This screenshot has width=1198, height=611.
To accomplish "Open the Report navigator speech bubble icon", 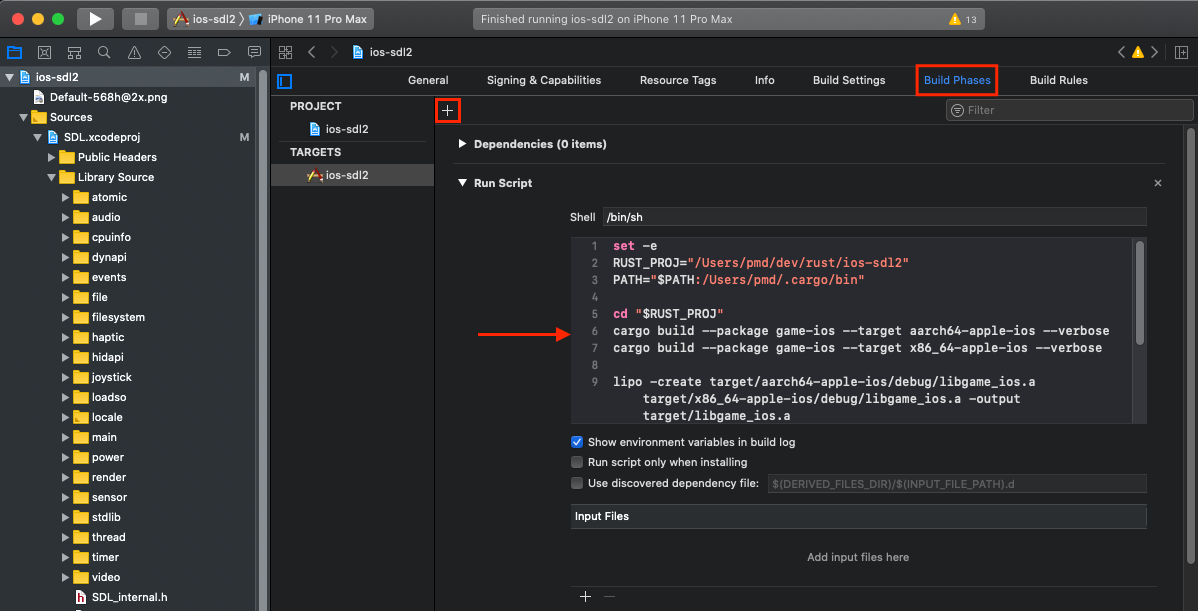I will [254, 53].
